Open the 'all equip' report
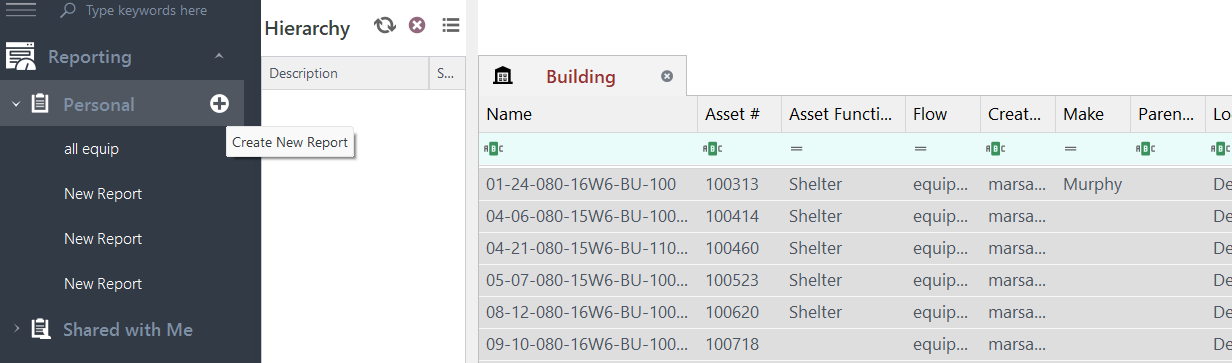The height and width of the screenshot is (363, 1232). pos(91,149)
